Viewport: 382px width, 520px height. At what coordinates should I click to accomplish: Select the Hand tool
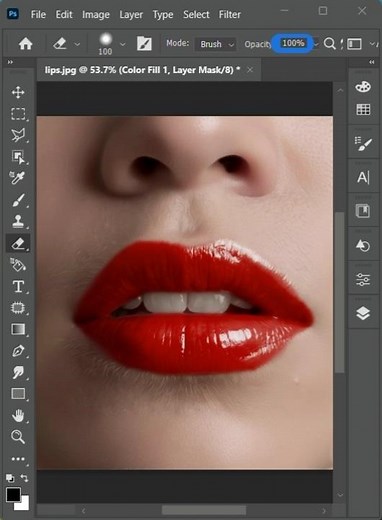point(18,415)
